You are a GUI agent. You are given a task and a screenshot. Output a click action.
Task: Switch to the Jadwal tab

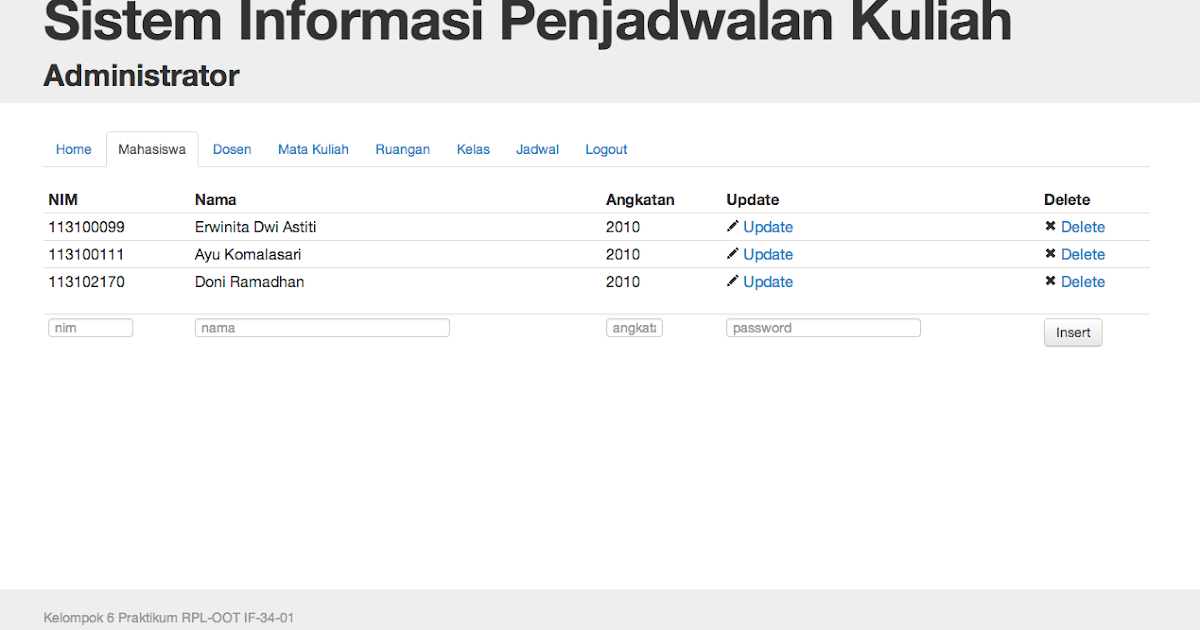click(x=537, y=149)
